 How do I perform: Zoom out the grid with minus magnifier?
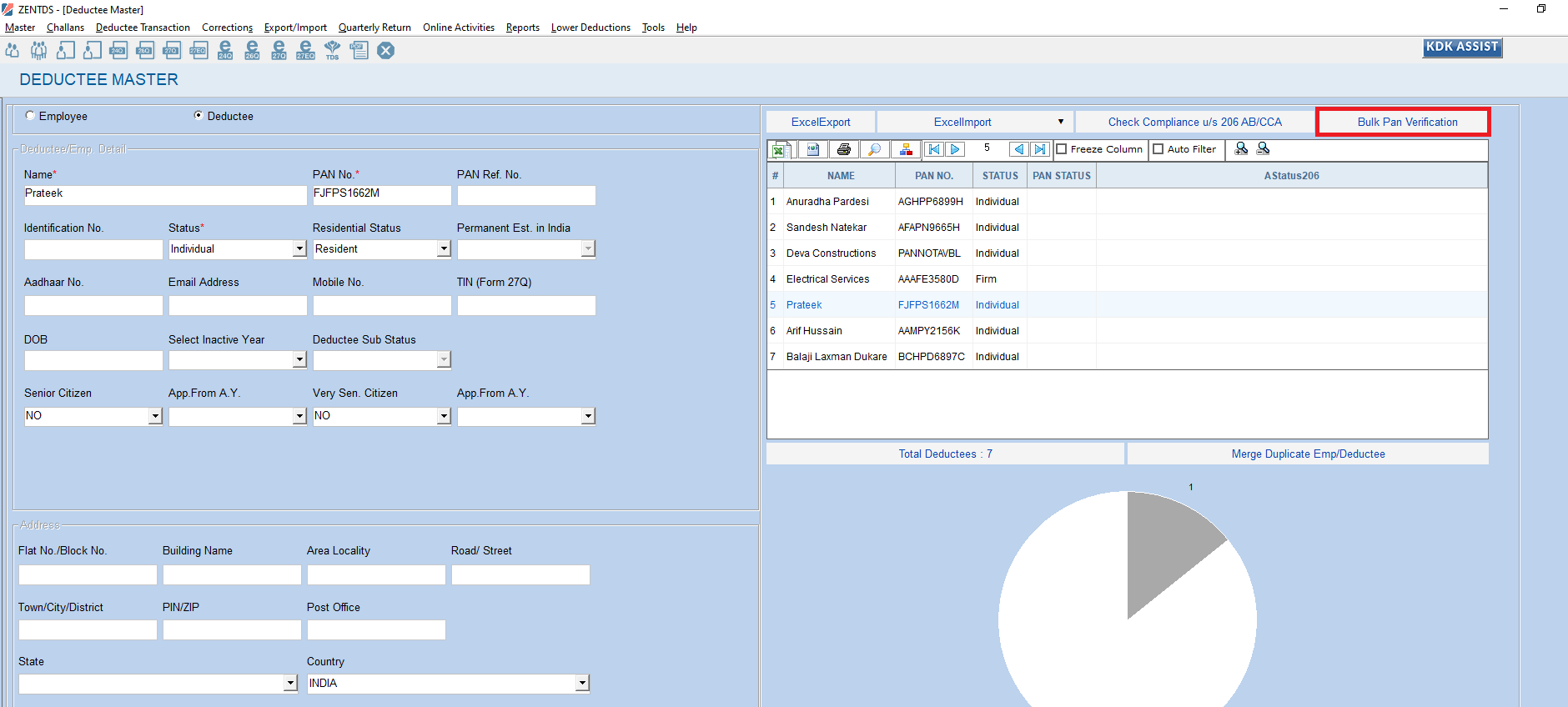pyautogui.click(x=1263, y=148)
